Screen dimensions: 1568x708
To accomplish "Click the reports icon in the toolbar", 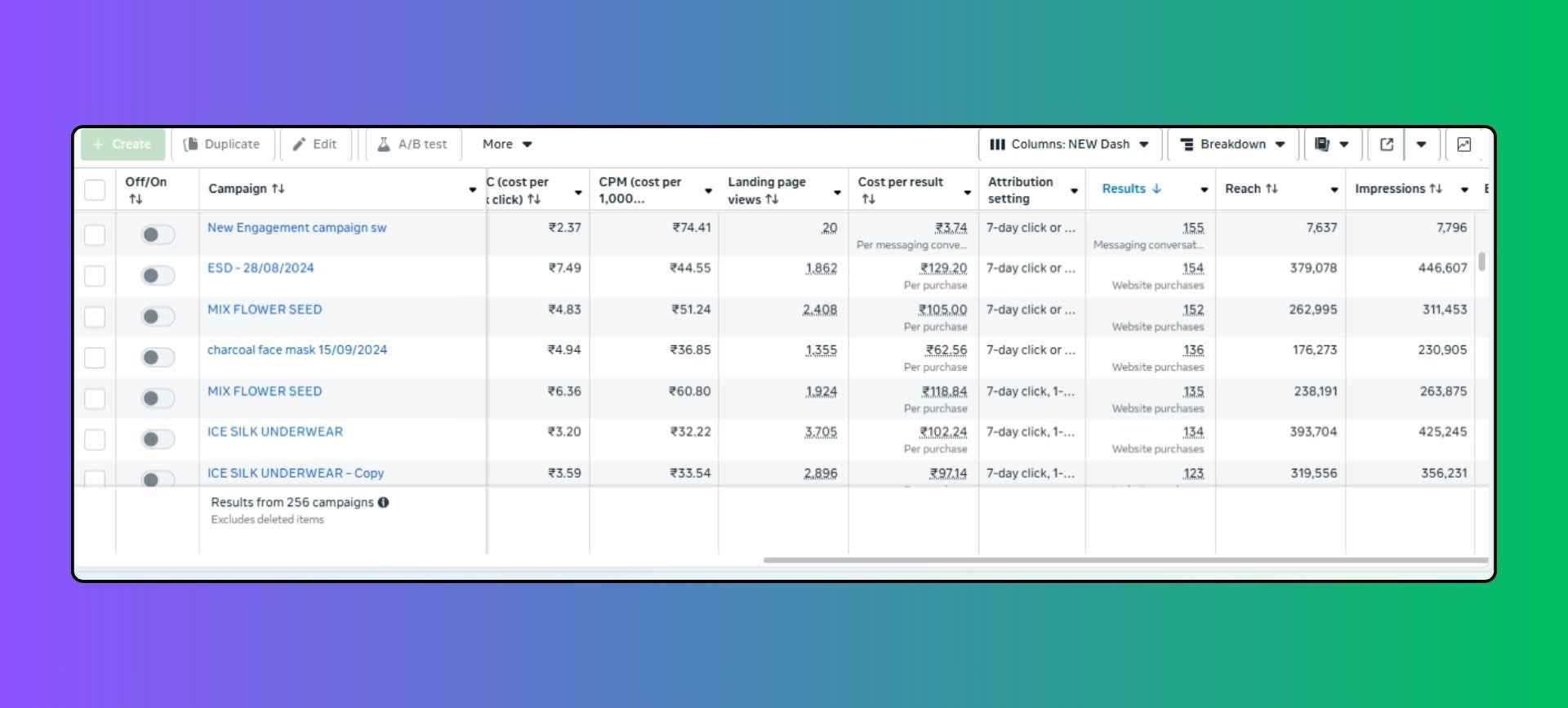I will coord(1322,145).
